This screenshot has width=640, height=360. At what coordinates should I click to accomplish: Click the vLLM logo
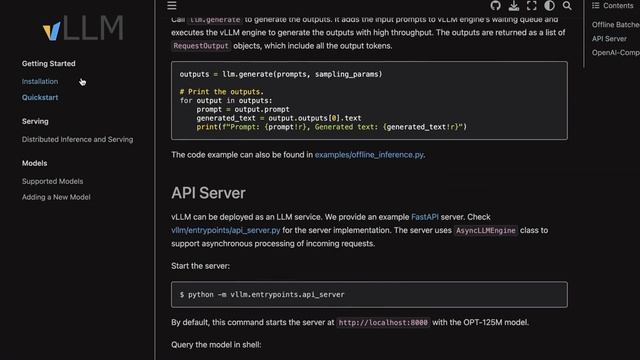click(83, 28)
